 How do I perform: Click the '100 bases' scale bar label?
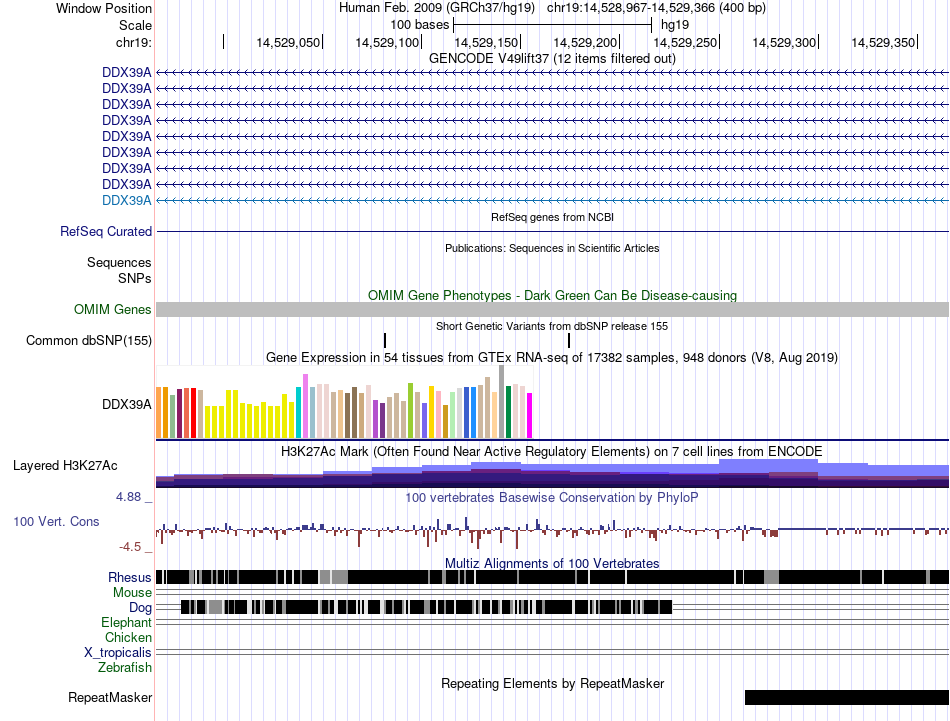[419, 25]
